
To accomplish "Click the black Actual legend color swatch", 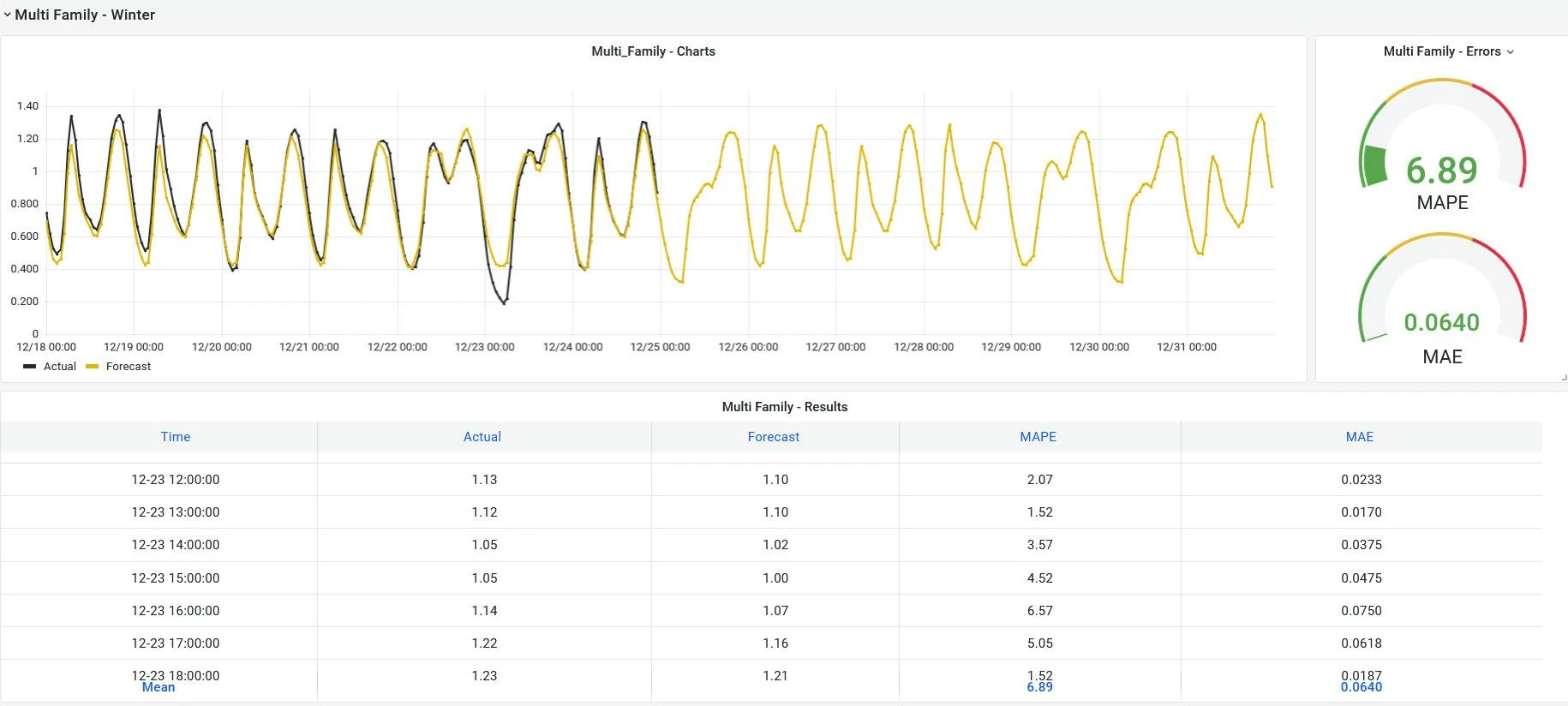I will pos(30,367).
